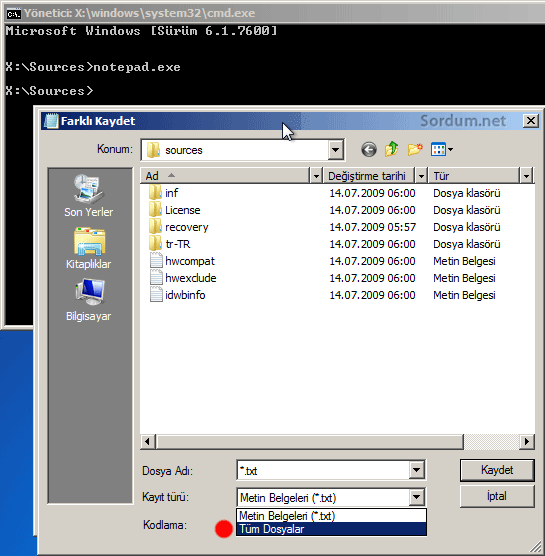This screenshot has height=556, width=545.
Task: Select the date of the recovery folder
Action: tap(372, 227)
